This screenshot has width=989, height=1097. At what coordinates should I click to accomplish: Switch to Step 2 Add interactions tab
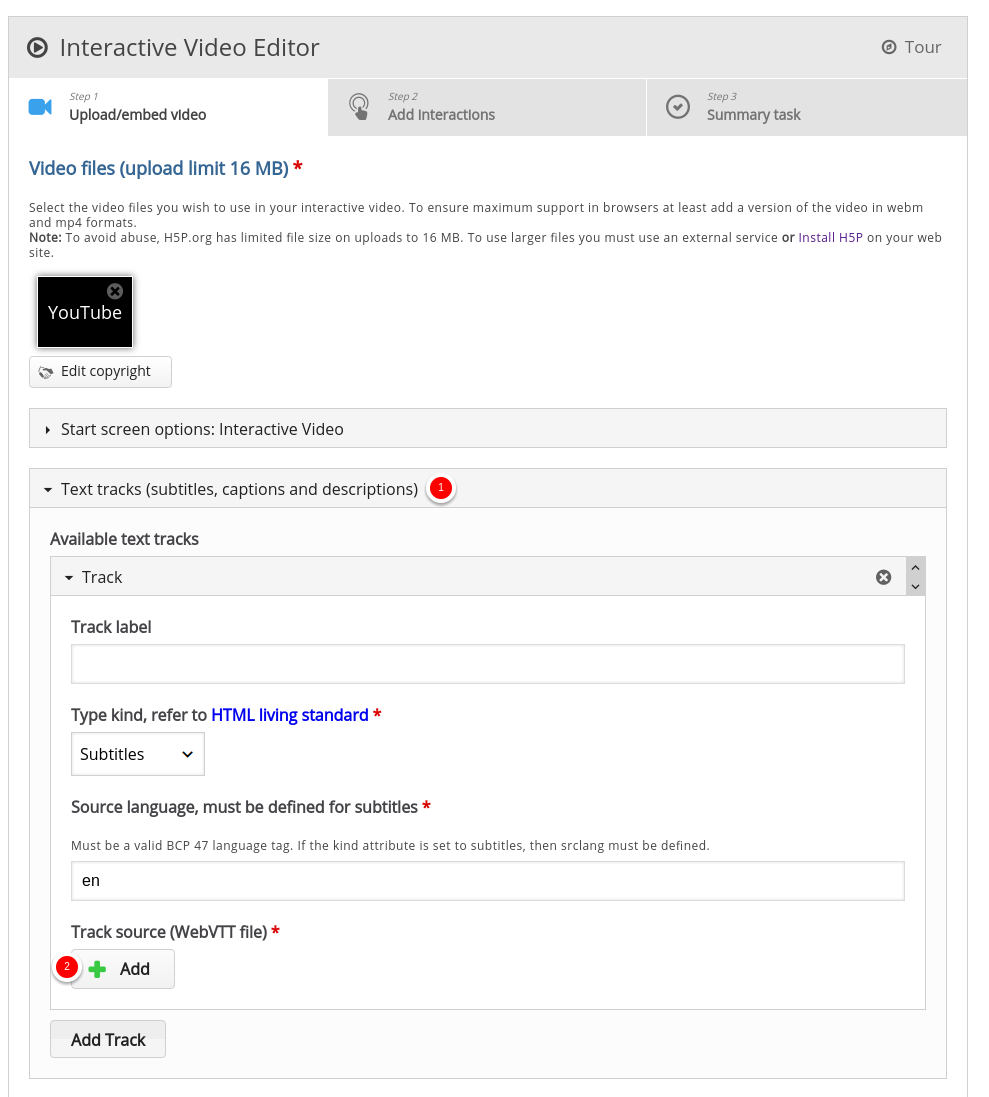(487, 107)
